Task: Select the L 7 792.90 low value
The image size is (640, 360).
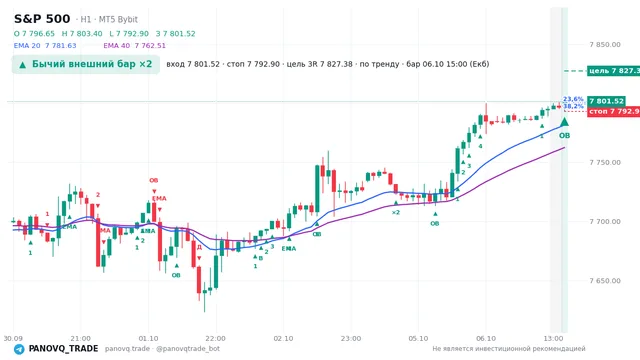Action: [x=129, y=33]
